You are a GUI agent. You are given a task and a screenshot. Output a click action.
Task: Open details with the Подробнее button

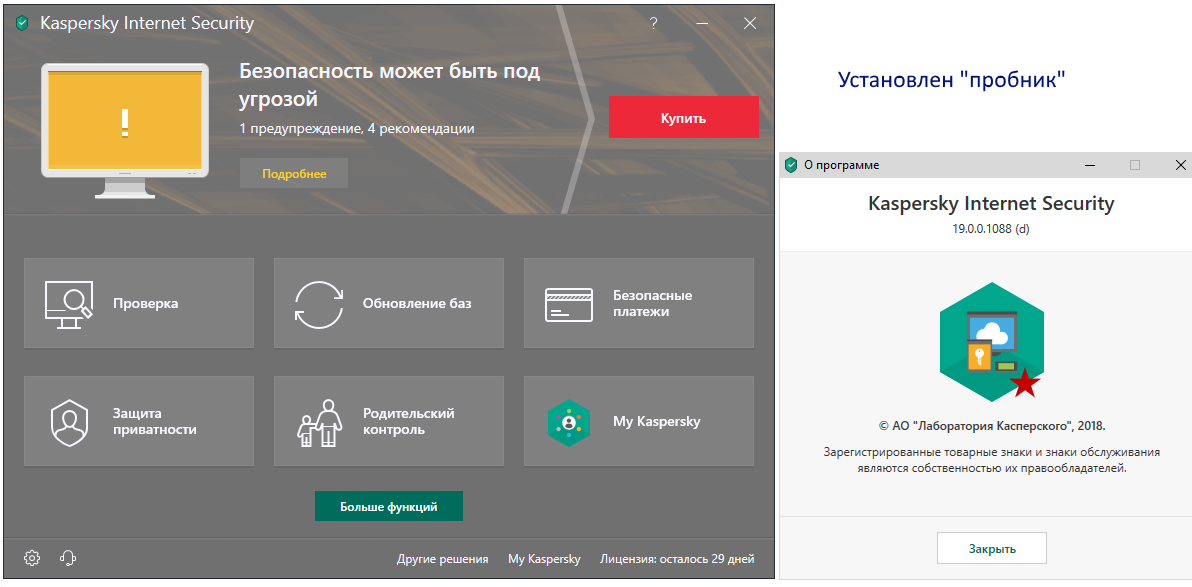(294, 173)
